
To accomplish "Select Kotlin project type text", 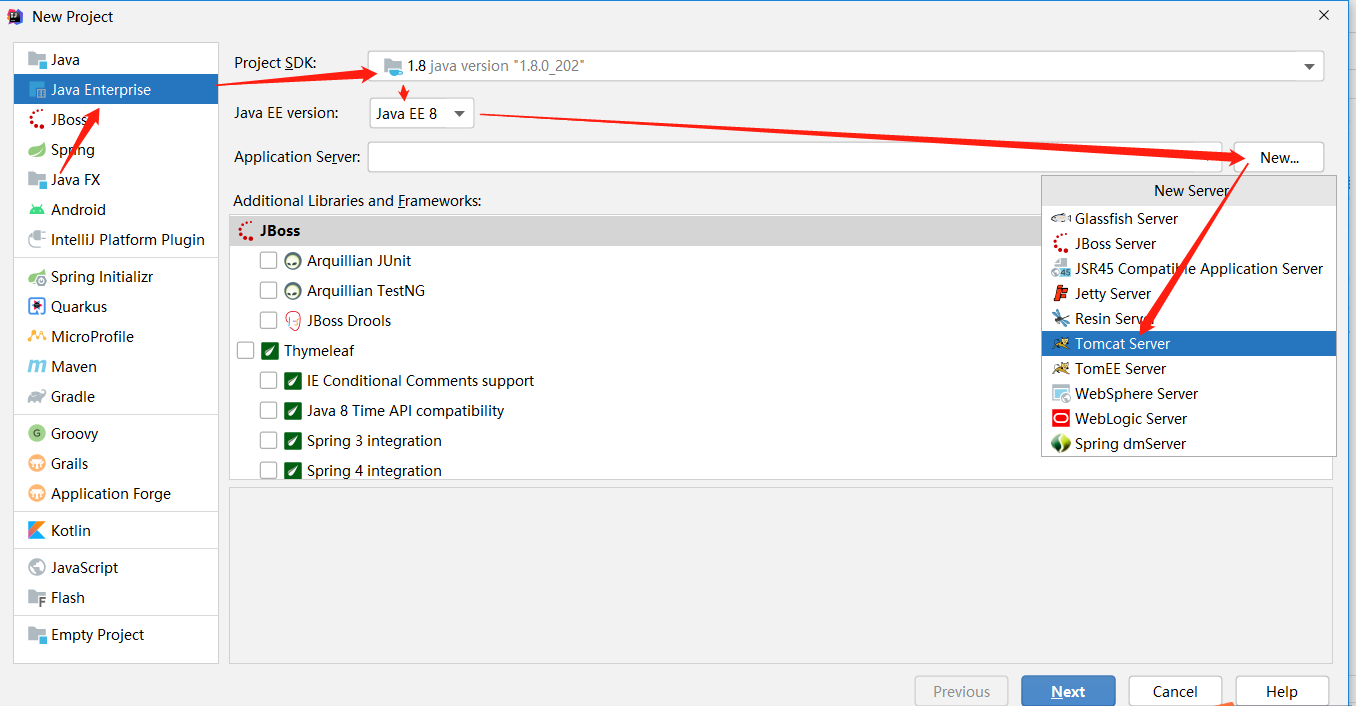I will tap(71, 531).
